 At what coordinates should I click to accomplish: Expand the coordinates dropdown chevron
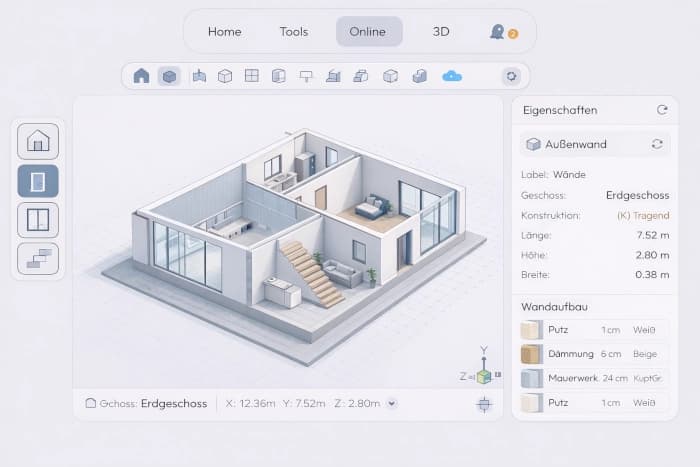pos(391,403)
